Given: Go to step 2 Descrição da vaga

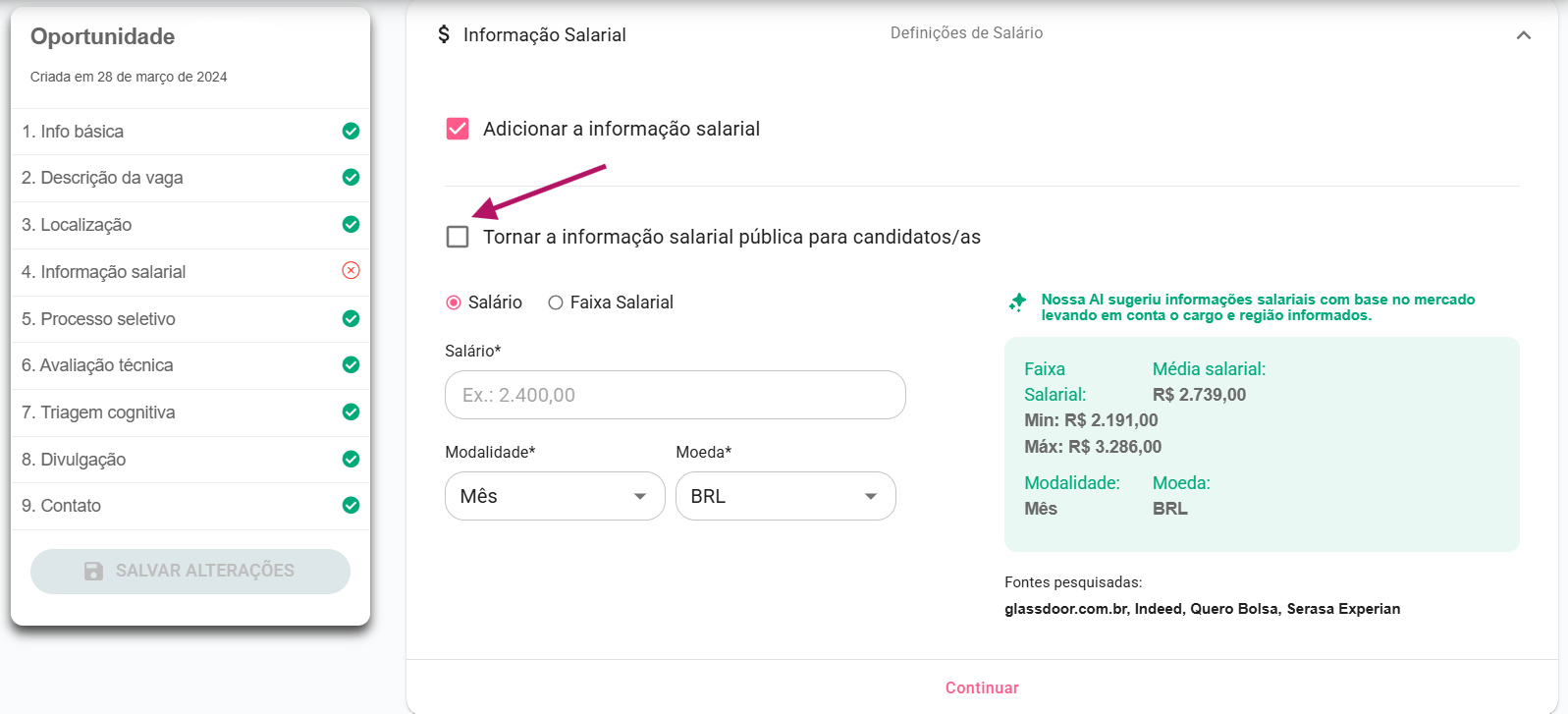Looking at the screenshot, I should click(x=102, y=178).
